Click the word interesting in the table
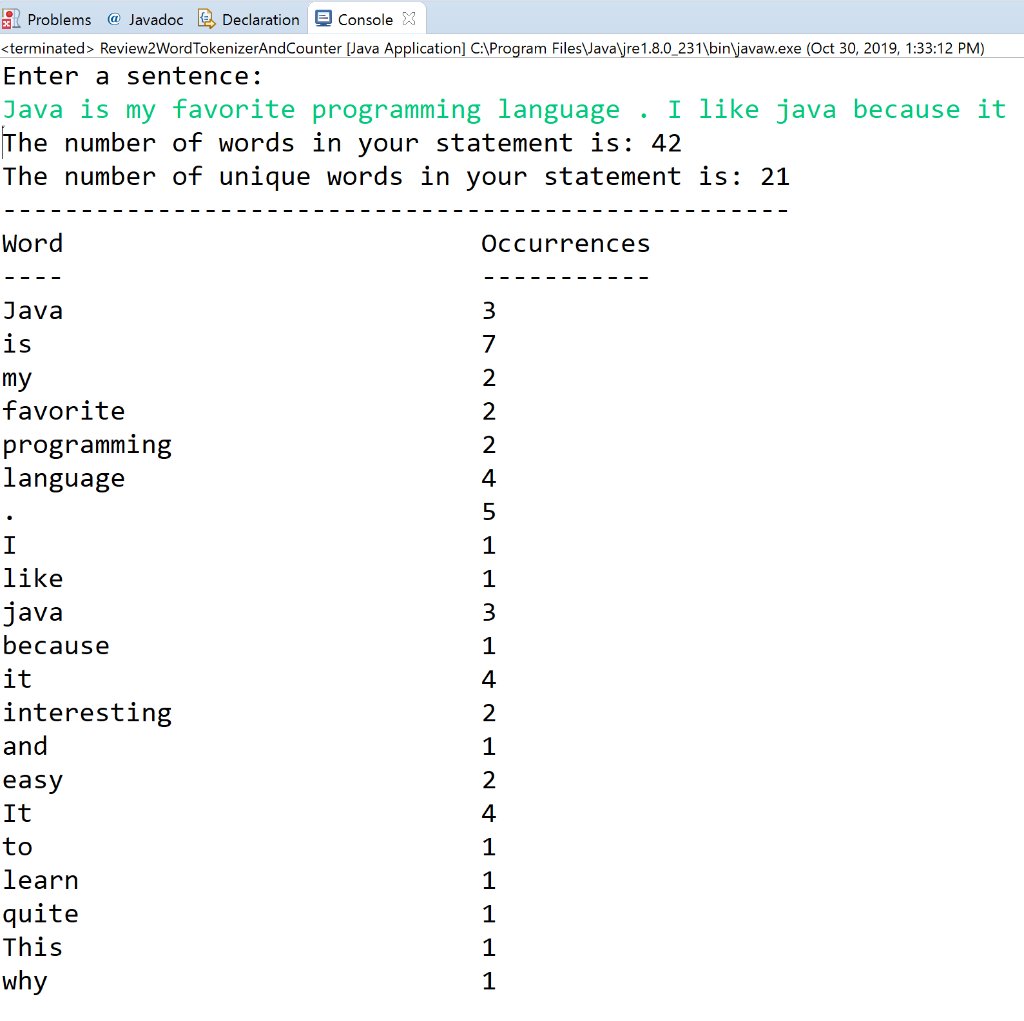 pyautogui.click(x=87, y=713)
